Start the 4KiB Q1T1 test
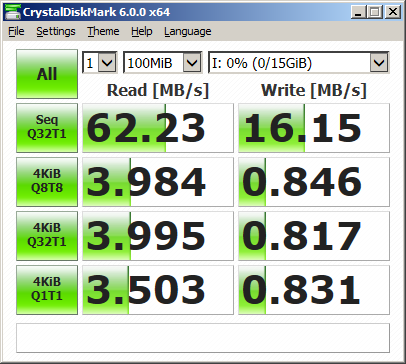This screenshot has height=364, width=406. [x=47, y=290]
